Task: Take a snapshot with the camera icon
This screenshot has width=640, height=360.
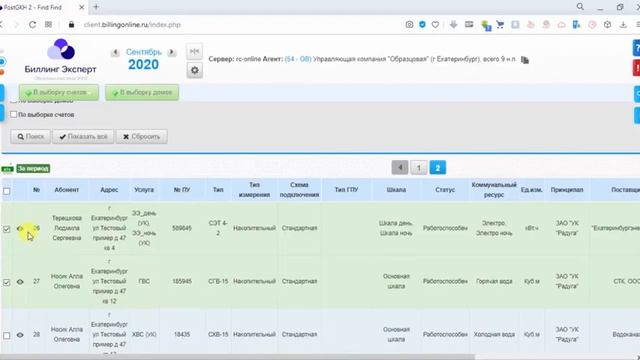Action: coord(409,24)
